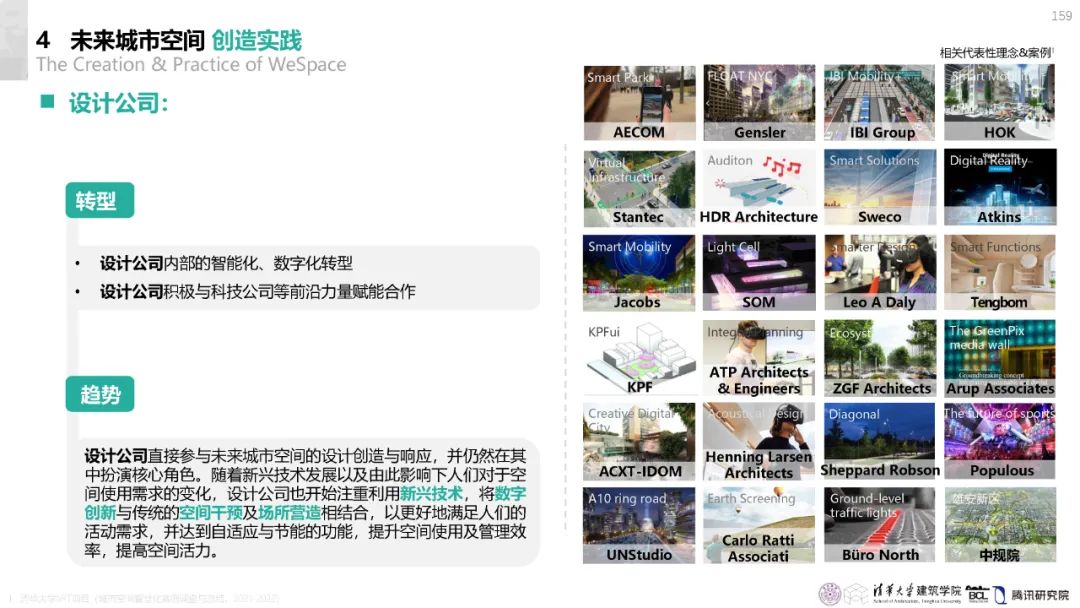Open the Gensler FLOAT NYC thumbnail
The image size is (1080, 608).
[x=759, y=103]
